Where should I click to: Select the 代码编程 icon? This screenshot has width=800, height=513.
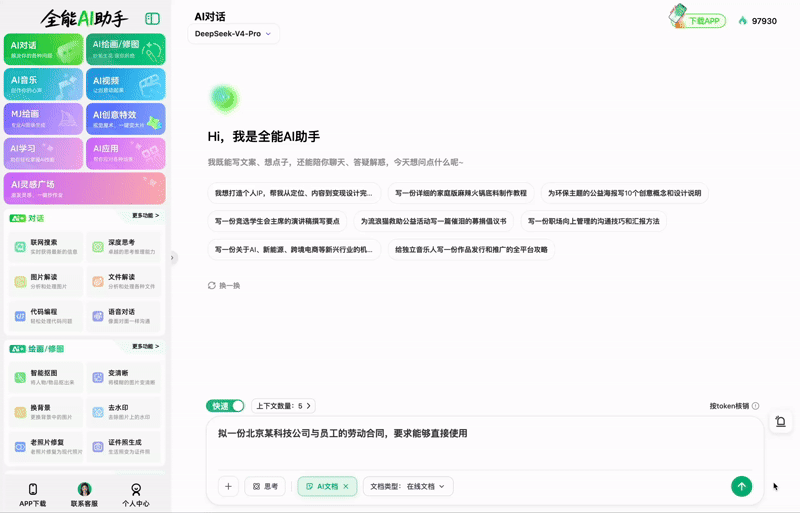point(20,316)
